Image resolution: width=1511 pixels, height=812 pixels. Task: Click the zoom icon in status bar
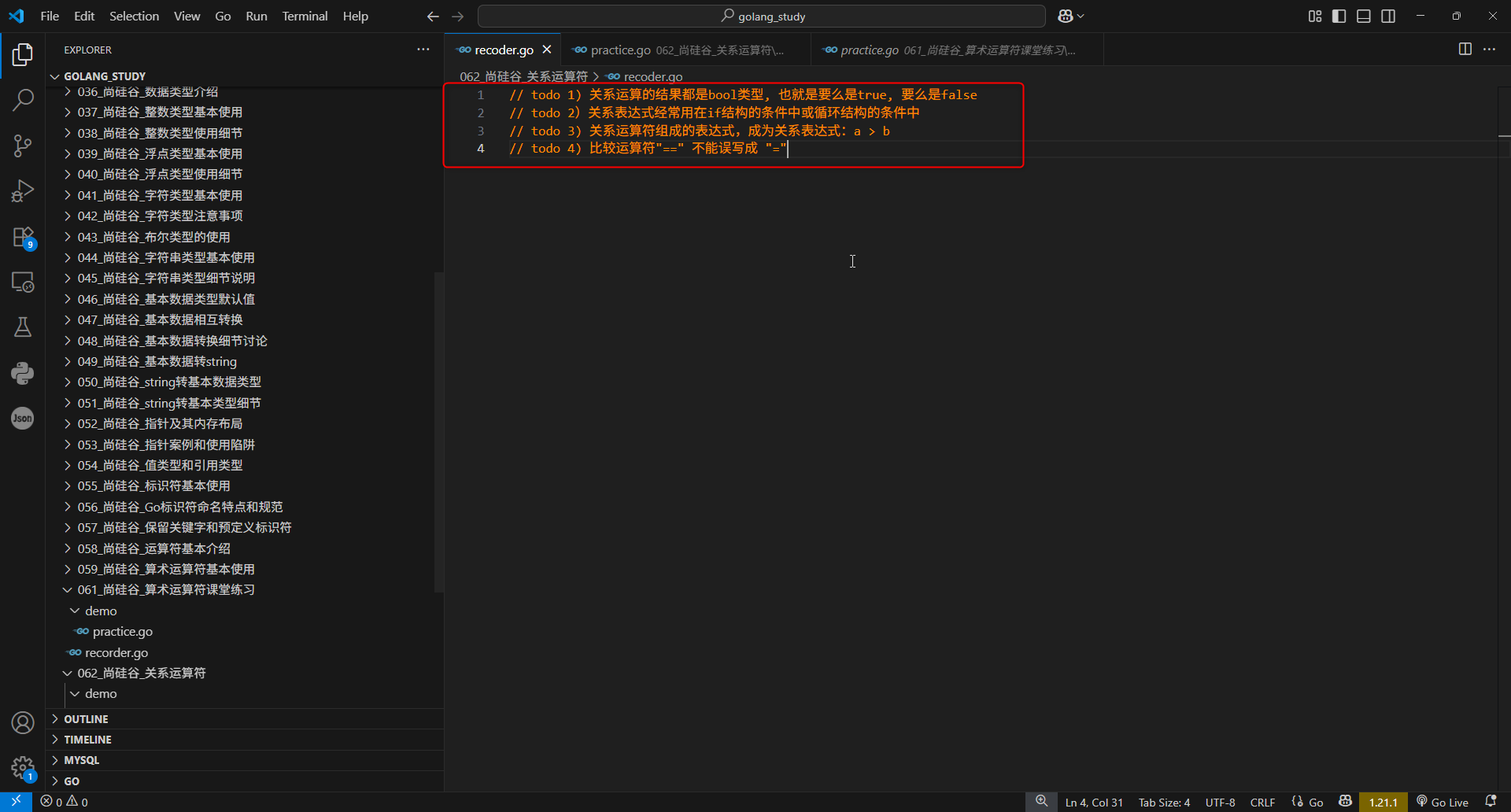[1041, 802]
